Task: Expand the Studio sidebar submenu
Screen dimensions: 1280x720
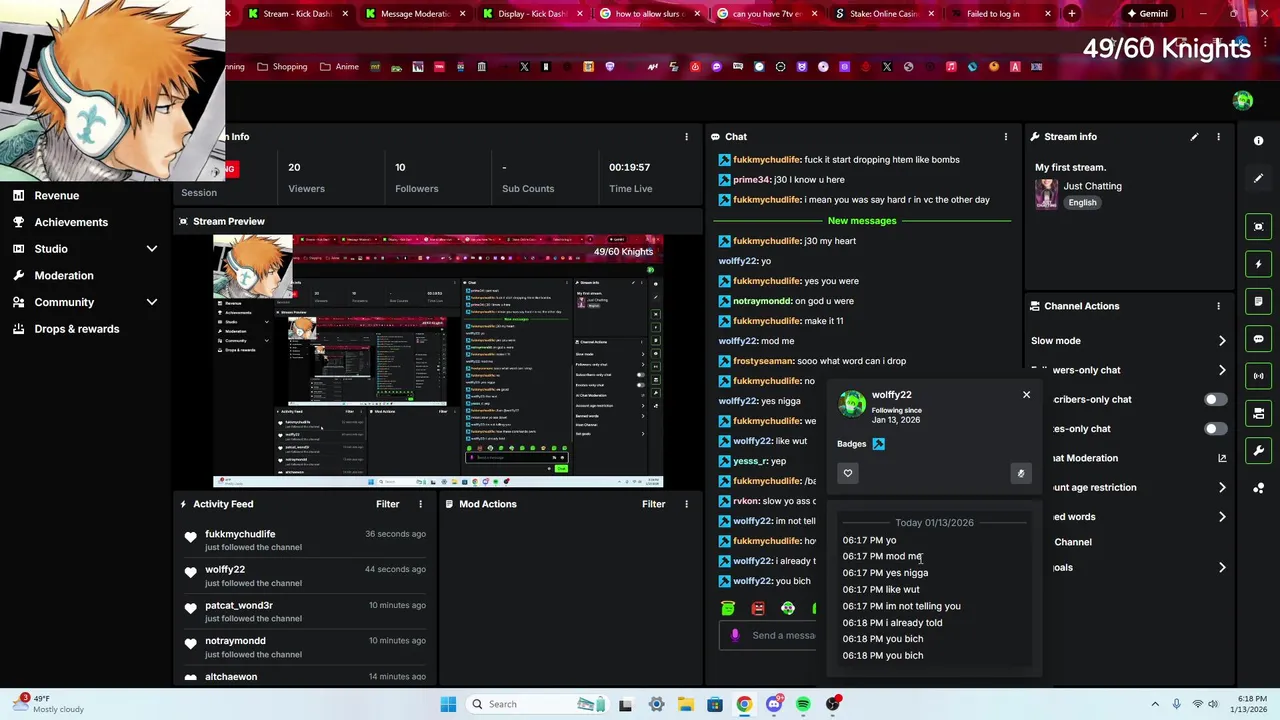Action: pos(152,249)
